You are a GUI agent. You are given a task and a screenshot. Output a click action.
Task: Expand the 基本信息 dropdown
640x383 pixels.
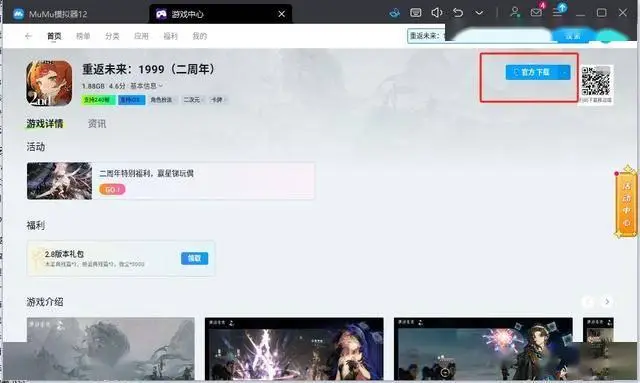pyautogui.click(x=146, y=86)
